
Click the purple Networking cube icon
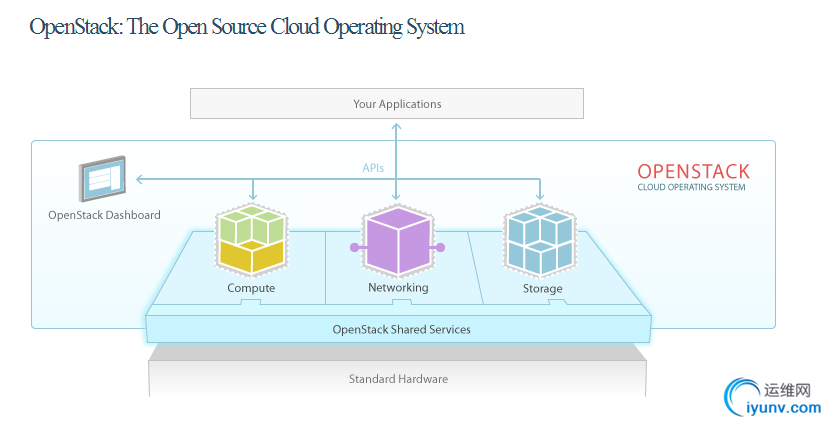pyautogui.click(x=398, y=240)
